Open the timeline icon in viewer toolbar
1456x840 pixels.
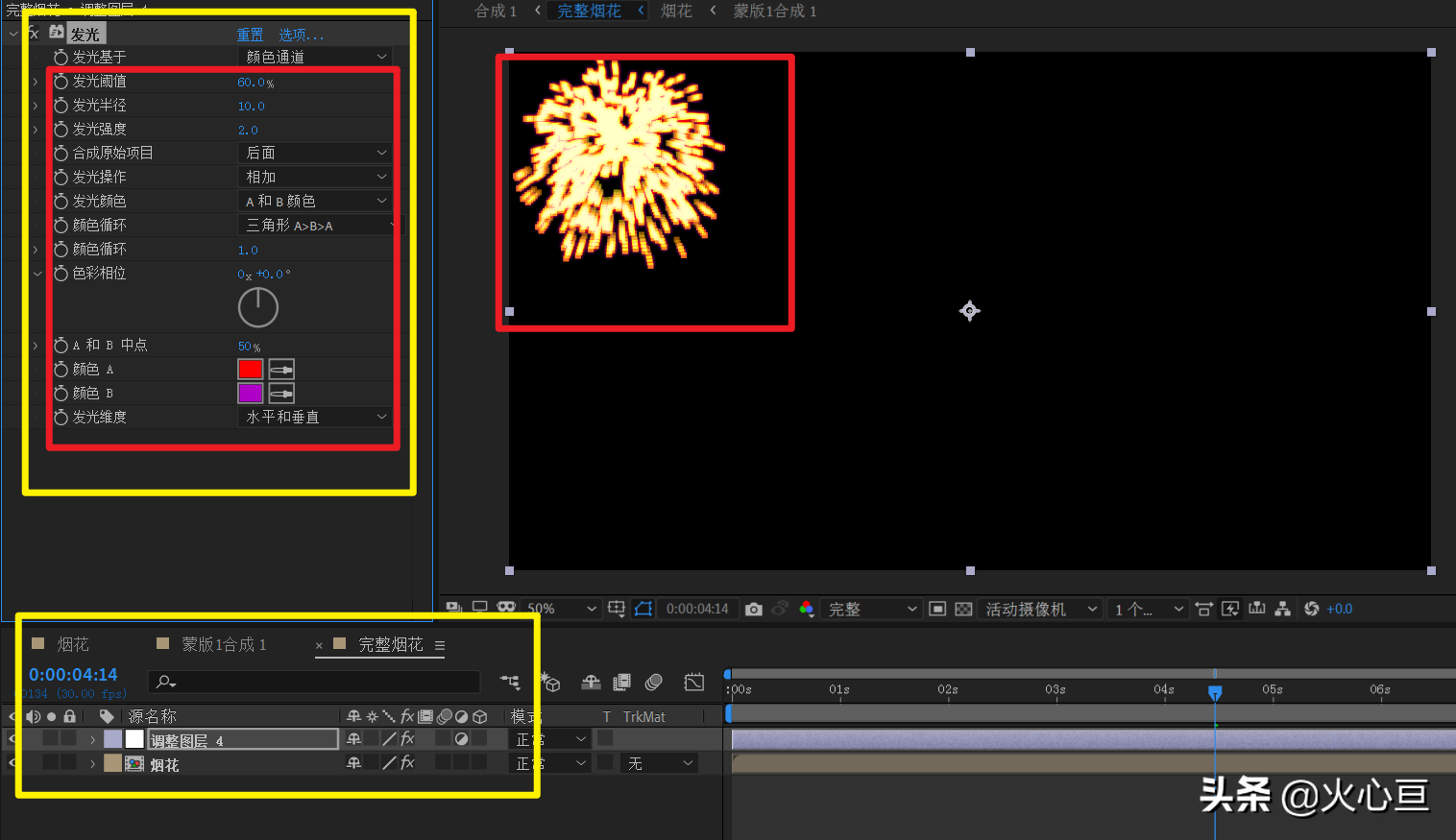[x=1257, y=609]
